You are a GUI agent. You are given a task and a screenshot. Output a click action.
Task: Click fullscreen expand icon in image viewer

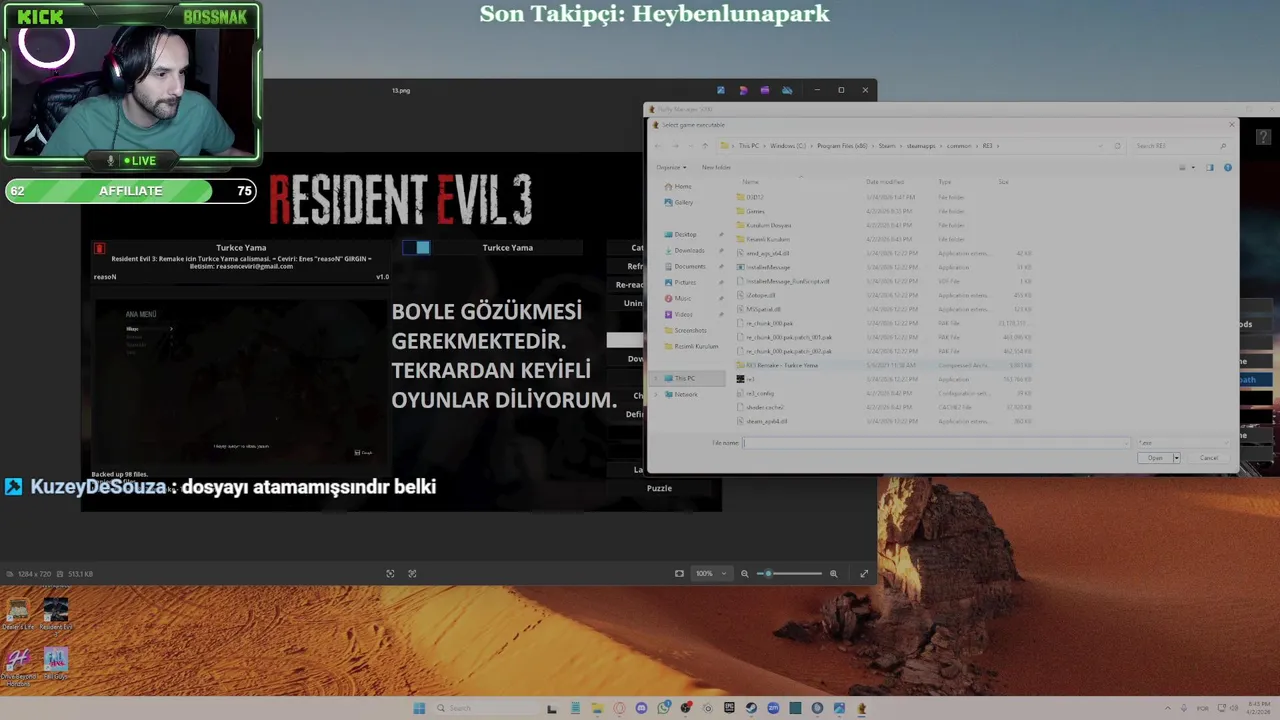[864, 574]
